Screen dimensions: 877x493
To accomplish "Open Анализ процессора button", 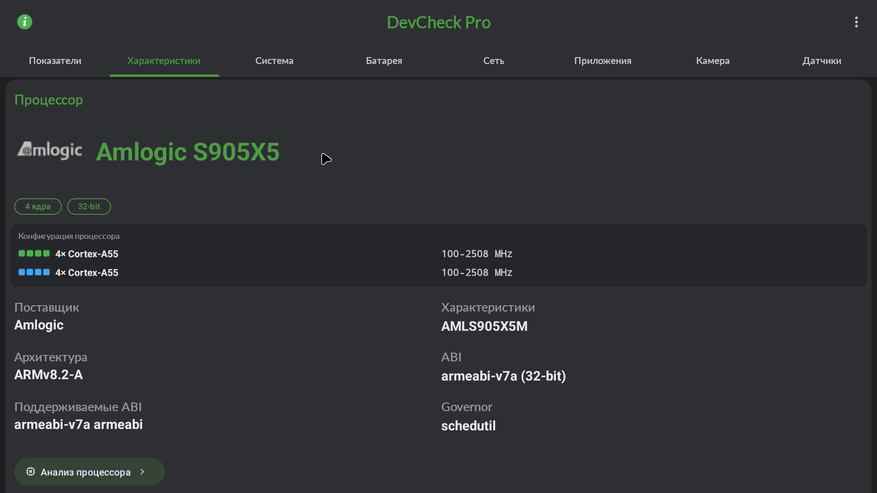I will point(89,472).
